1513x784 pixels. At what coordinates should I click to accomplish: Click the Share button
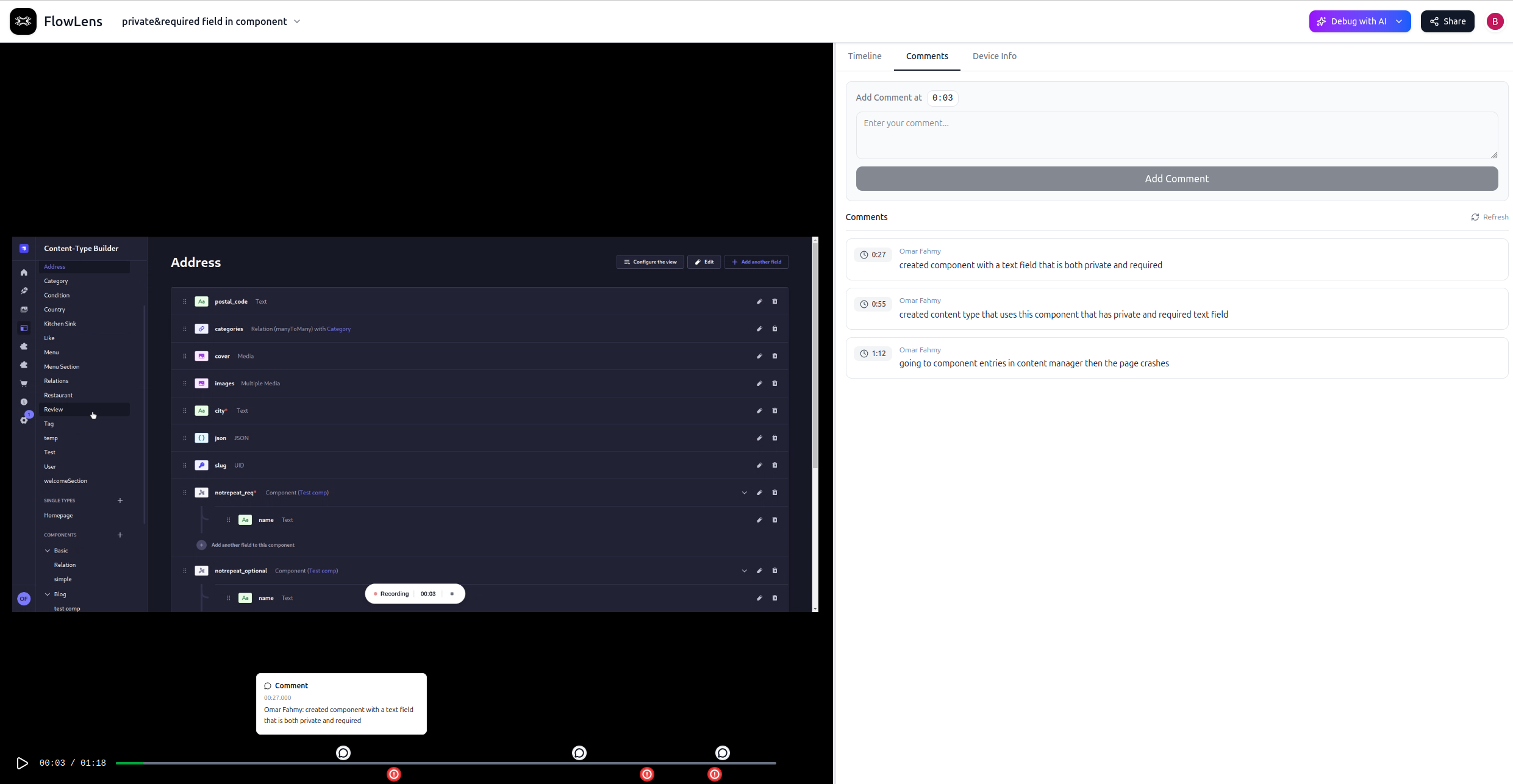click(1447, 21)
